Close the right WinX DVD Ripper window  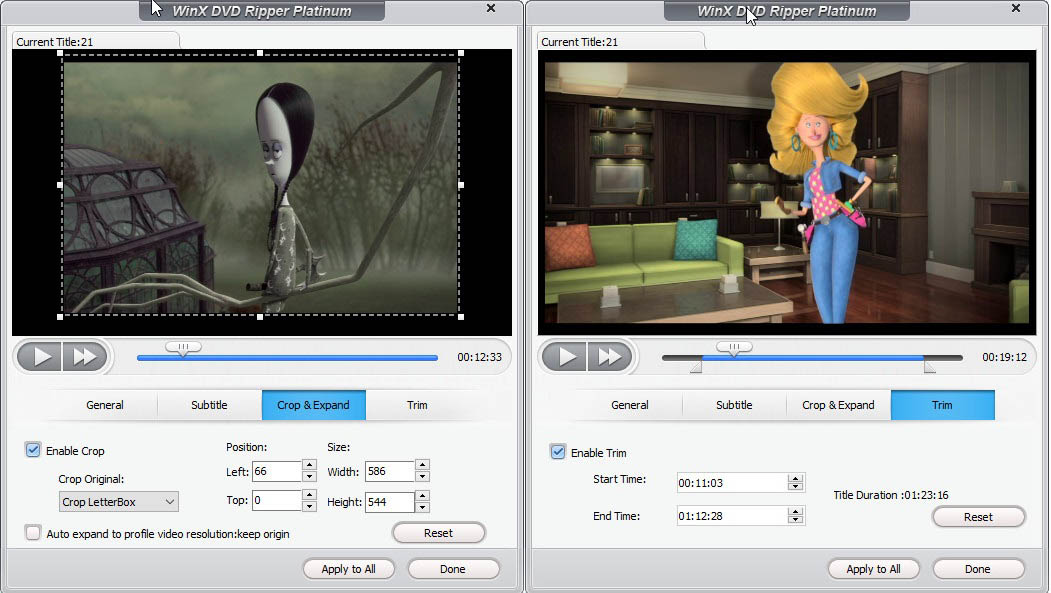tap(1015, 8)
